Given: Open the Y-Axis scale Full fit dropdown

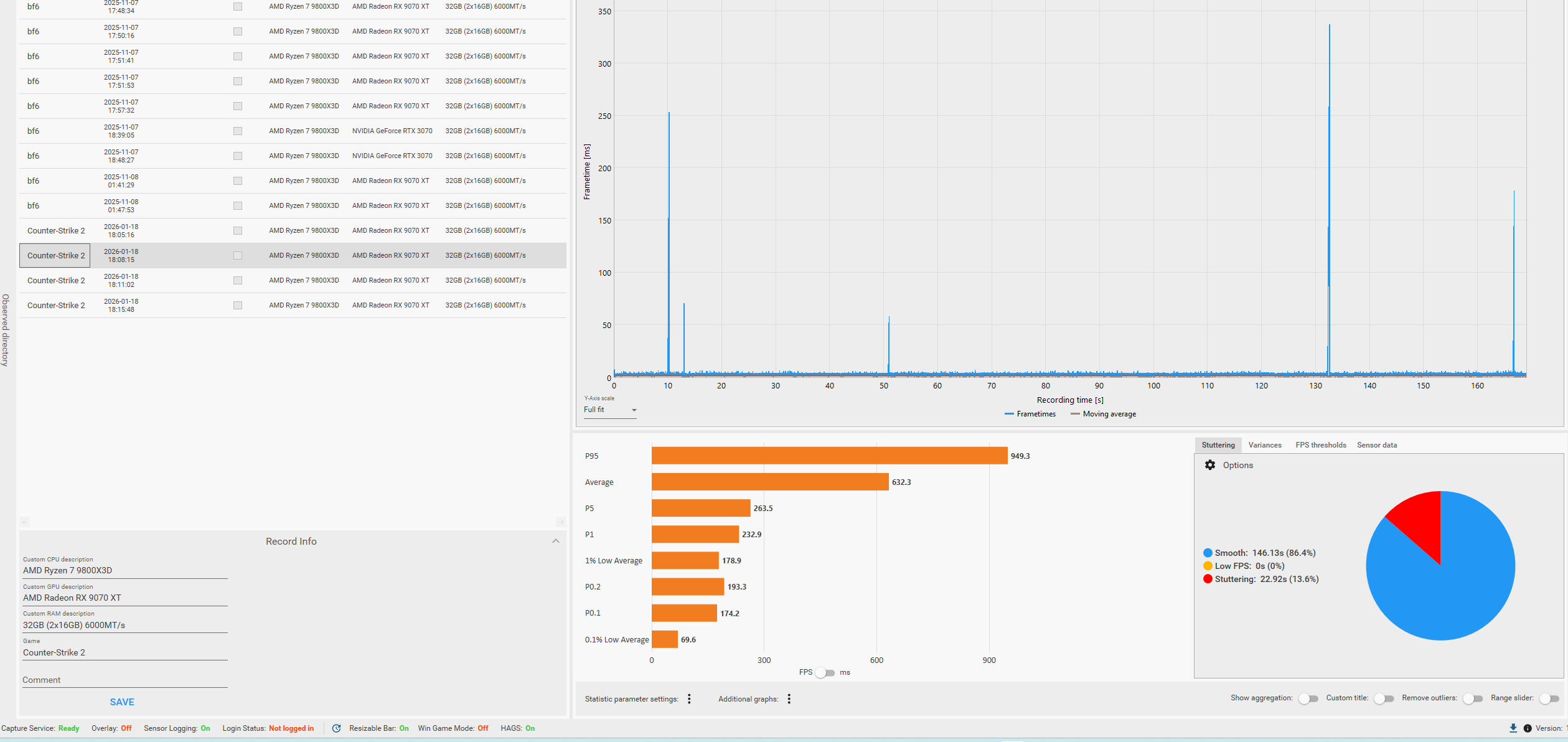Looking at the screenshot, I should click(610, 410).
